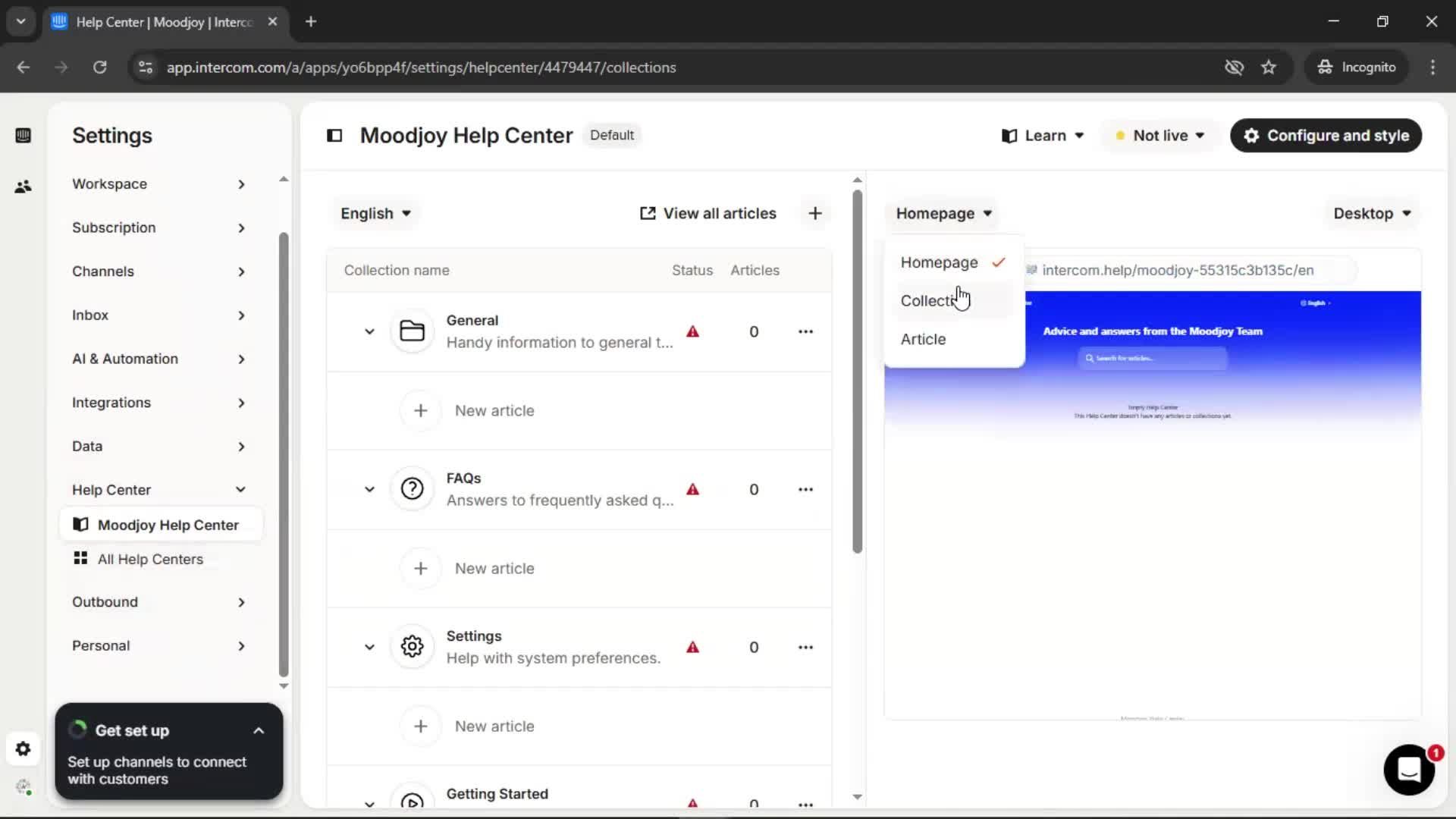The image size is (1456, 819).
Task: Open the browser tab search dropdown
Action: [21, 22]
